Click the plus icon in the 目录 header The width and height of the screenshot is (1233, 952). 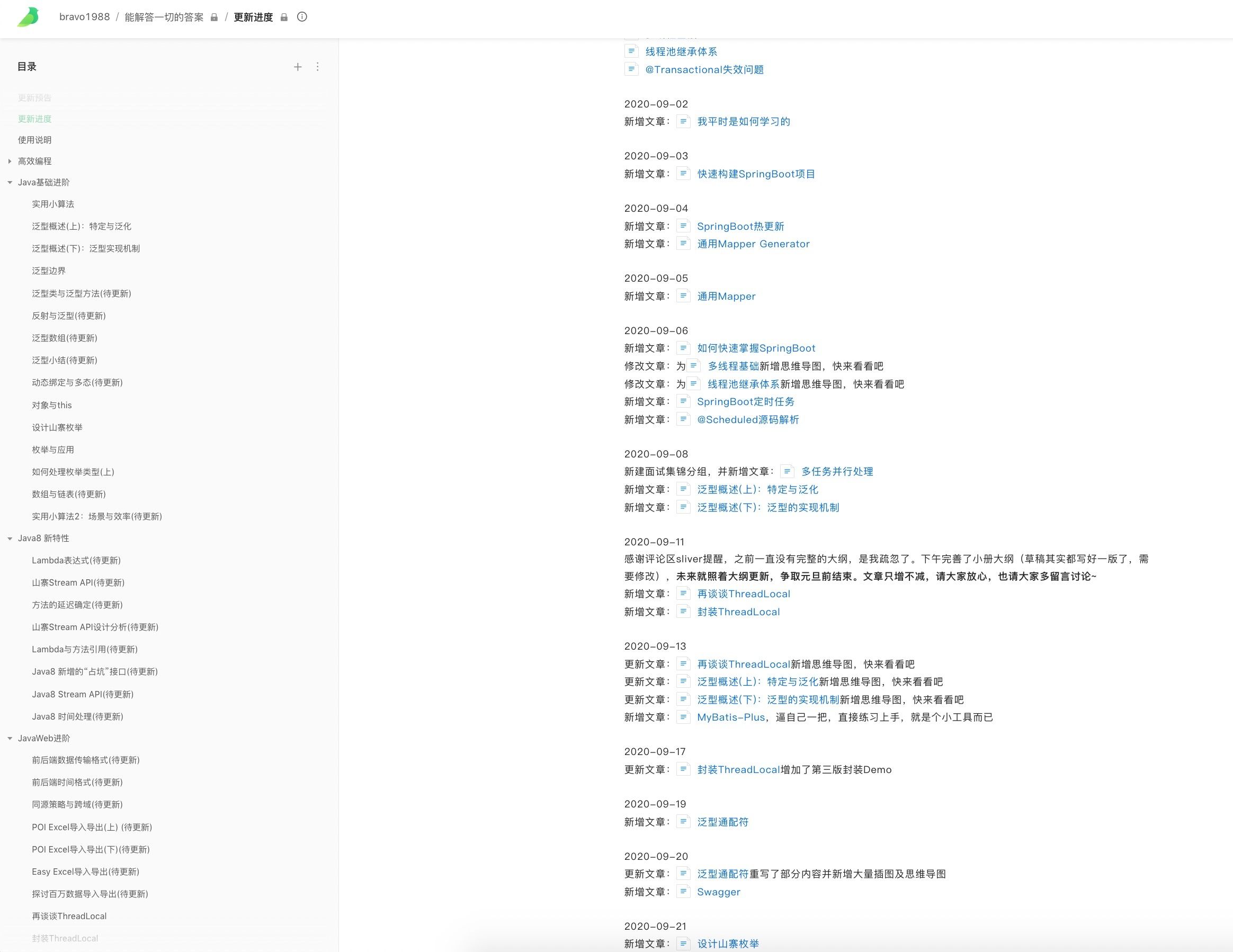[298, 67]
